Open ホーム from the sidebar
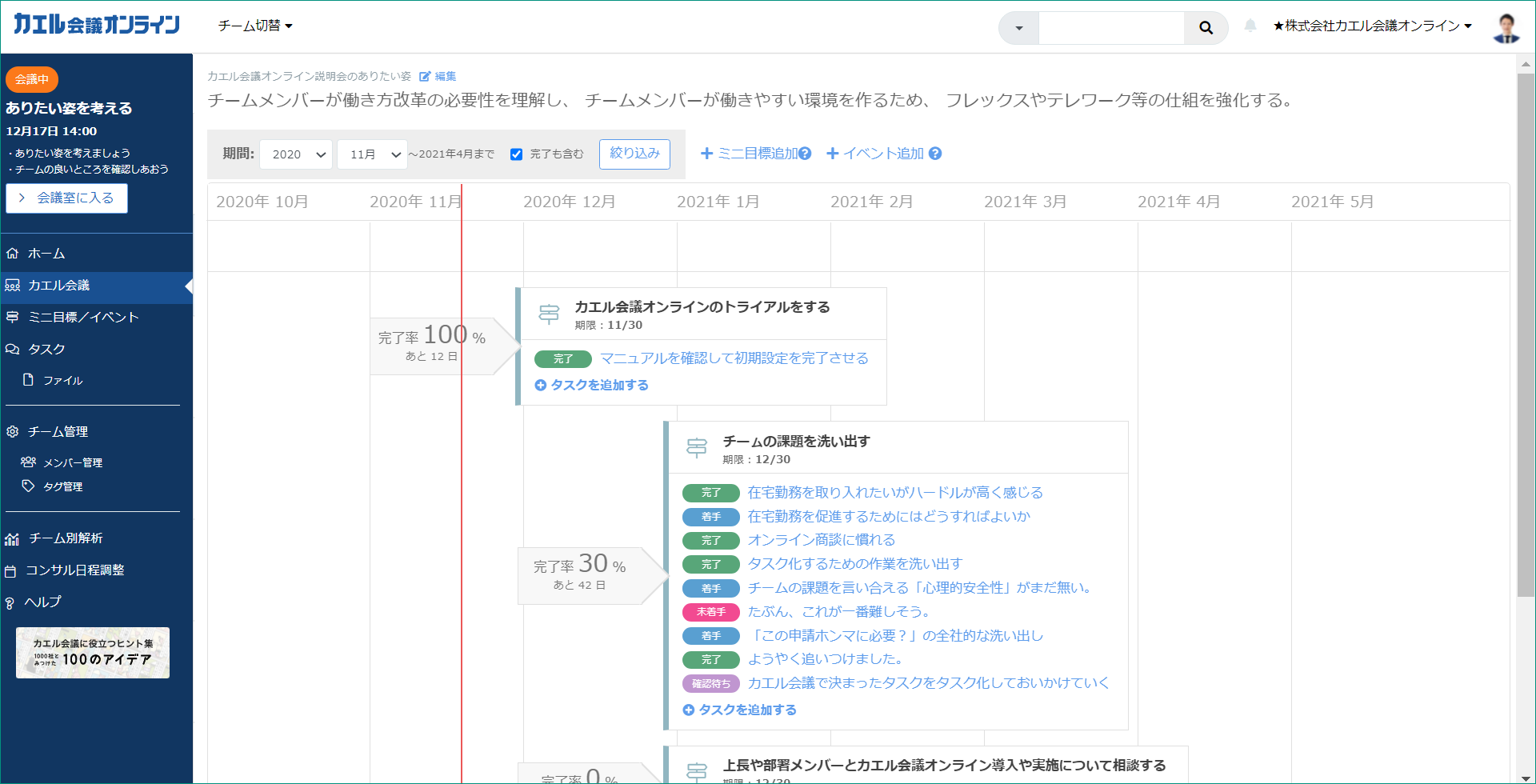1536x784 pixels. (x=46, y=254)
